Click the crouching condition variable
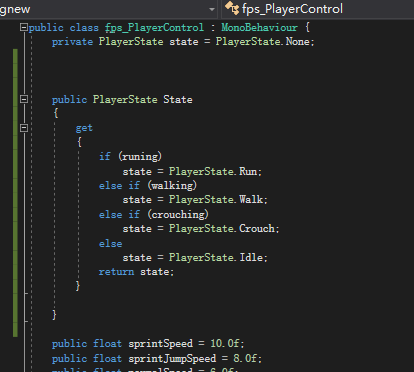This screenshot has height=372, width=414. pyautogui.click(x=178, y=214)
